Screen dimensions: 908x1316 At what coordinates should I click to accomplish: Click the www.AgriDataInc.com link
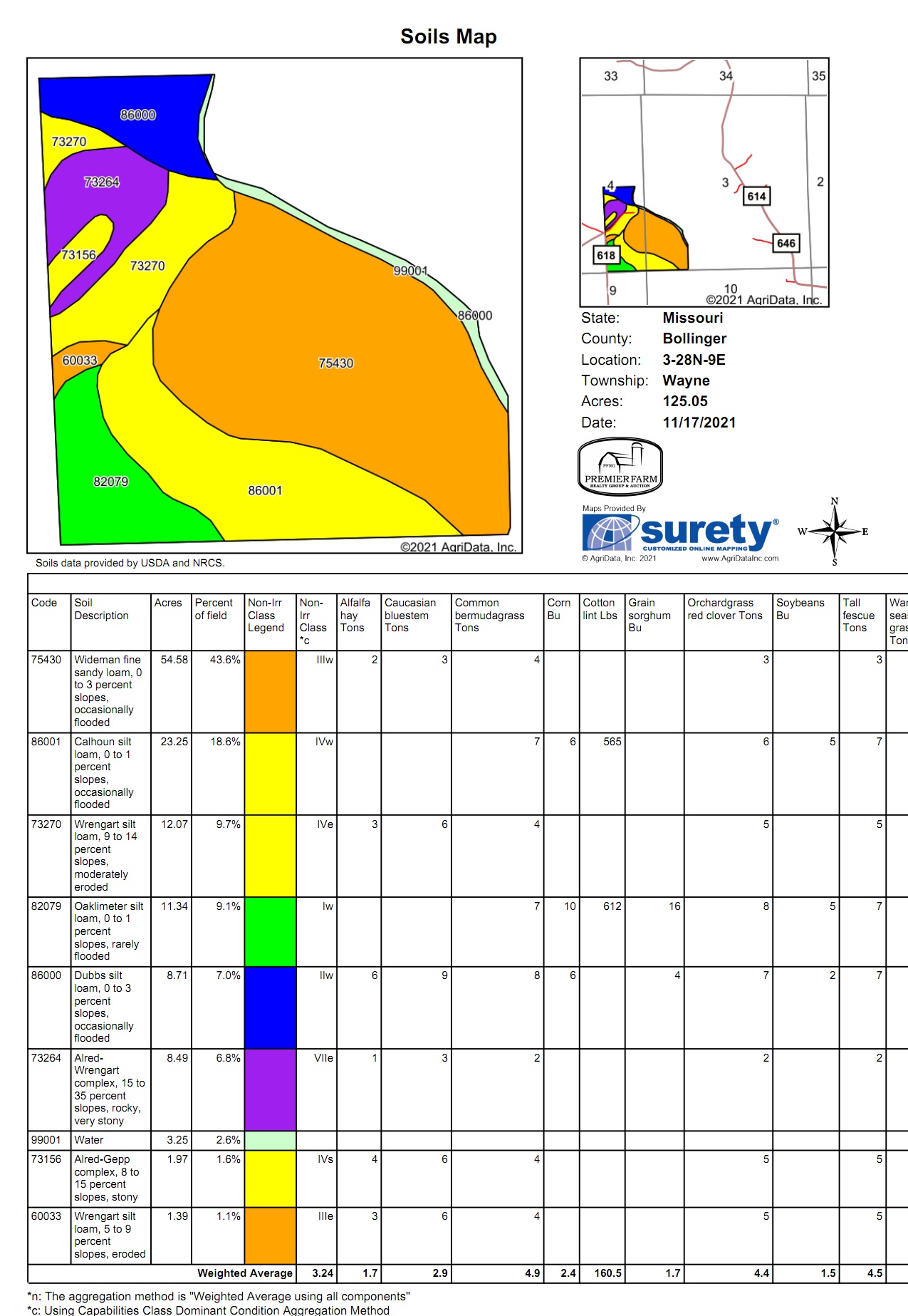[x=740, y=559]
